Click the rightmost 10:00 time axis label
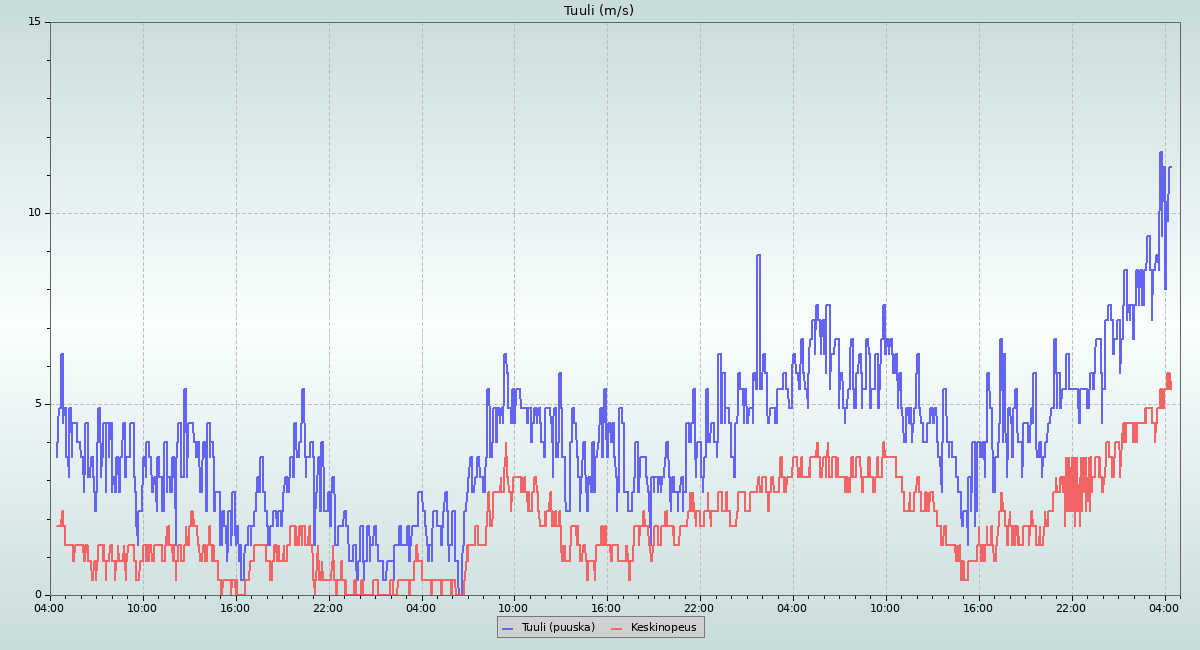 tap(885, 607)
